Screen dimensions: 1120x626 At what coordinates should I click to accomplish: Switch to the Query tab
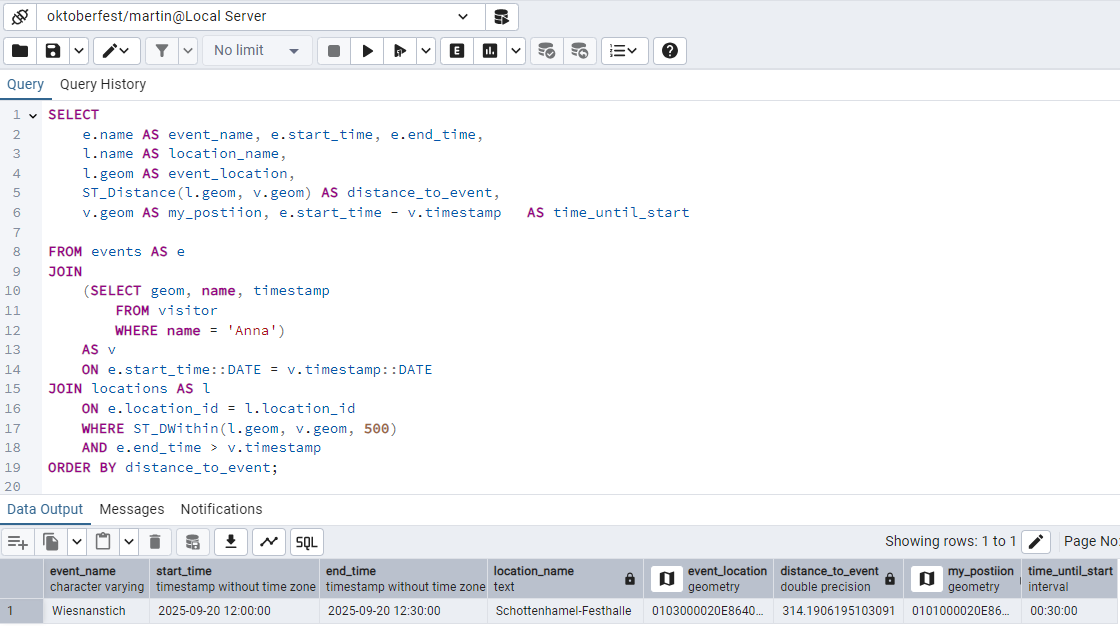coord(26,84)
